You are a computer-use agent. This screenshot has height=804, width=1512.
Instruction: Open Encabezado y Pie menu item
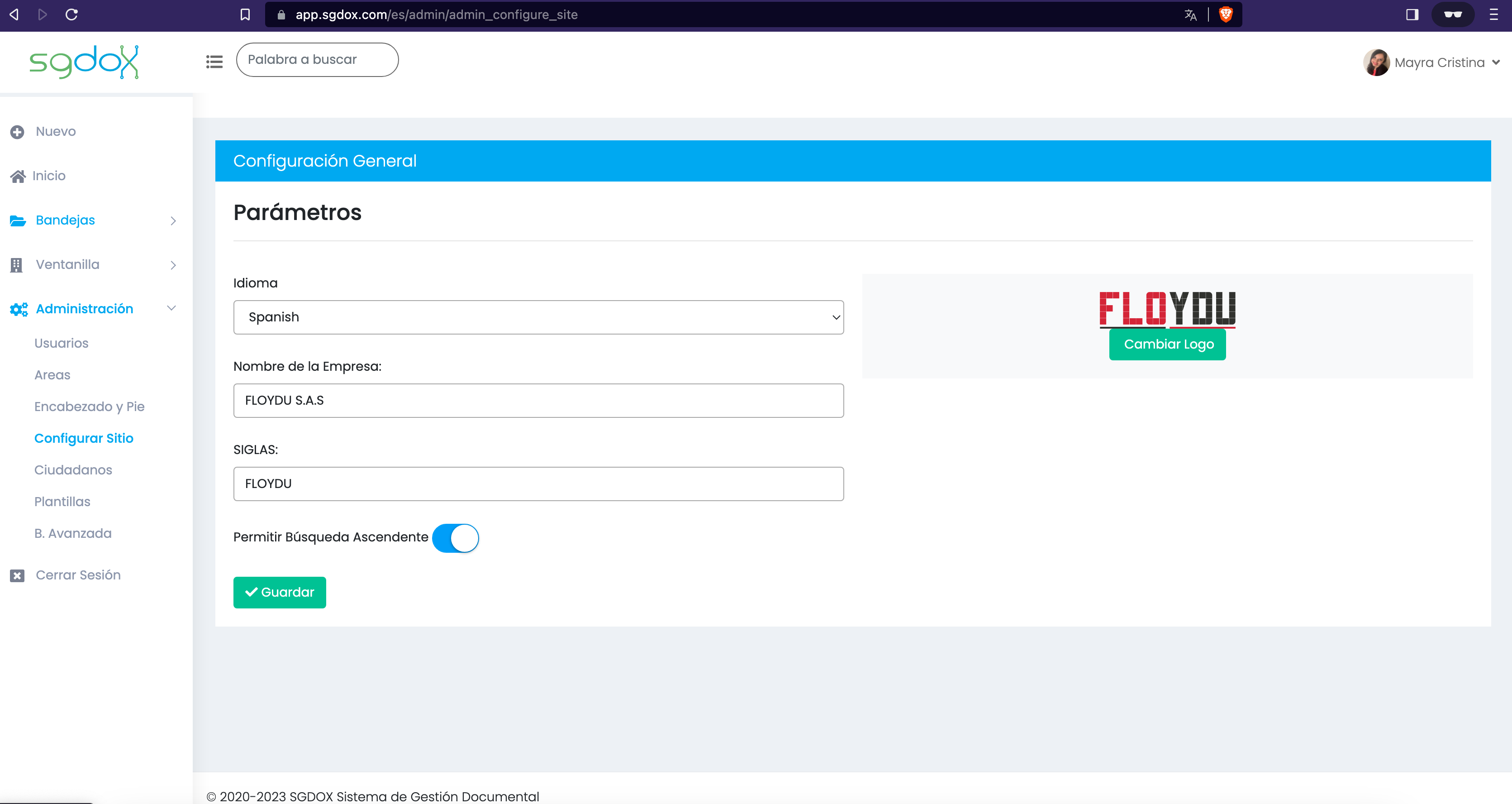[89, 407]
